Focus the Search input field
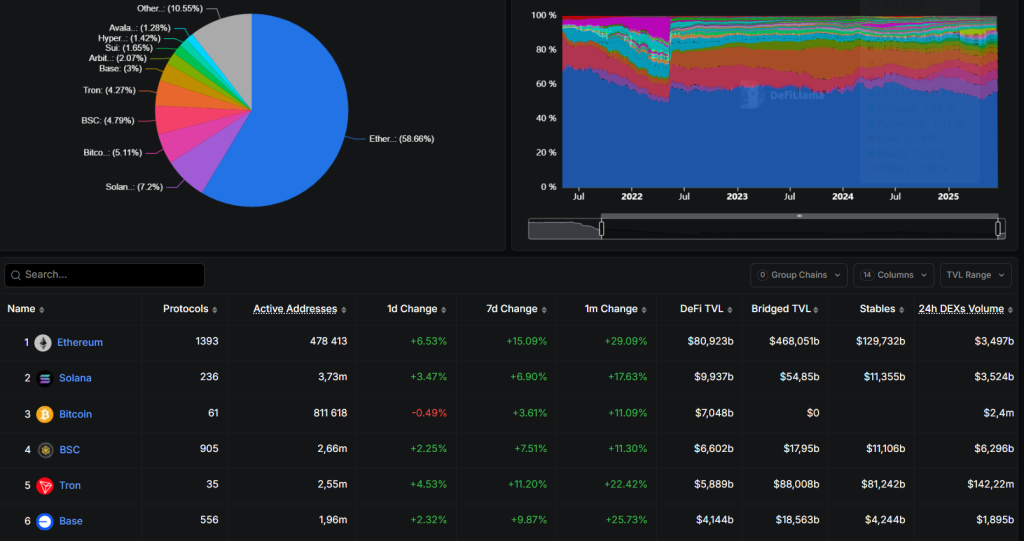 pos(110,275)
